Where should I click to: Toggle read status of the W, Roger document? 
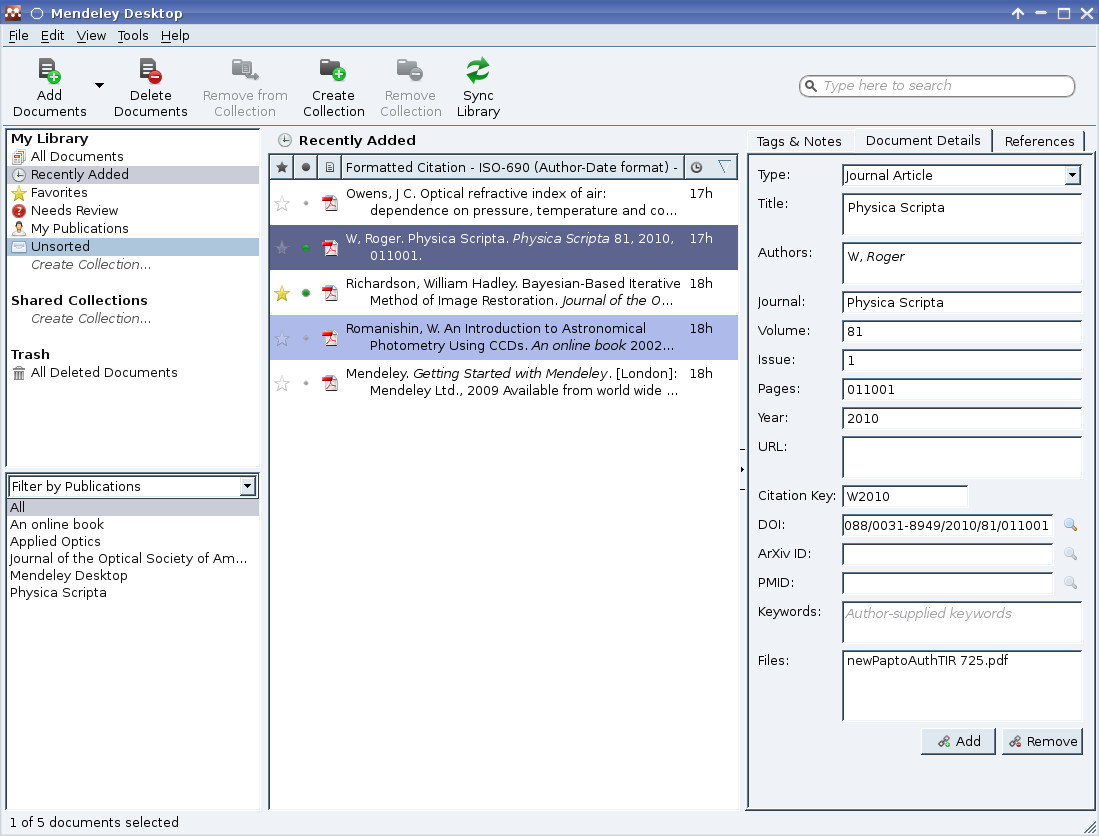(306, 248)
